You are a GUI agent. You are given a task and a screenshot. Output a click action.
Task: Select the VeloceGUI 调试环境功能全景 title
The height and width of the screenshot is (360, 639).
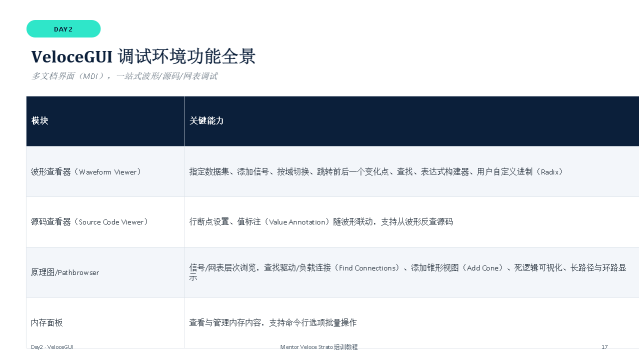coord(143,57)
